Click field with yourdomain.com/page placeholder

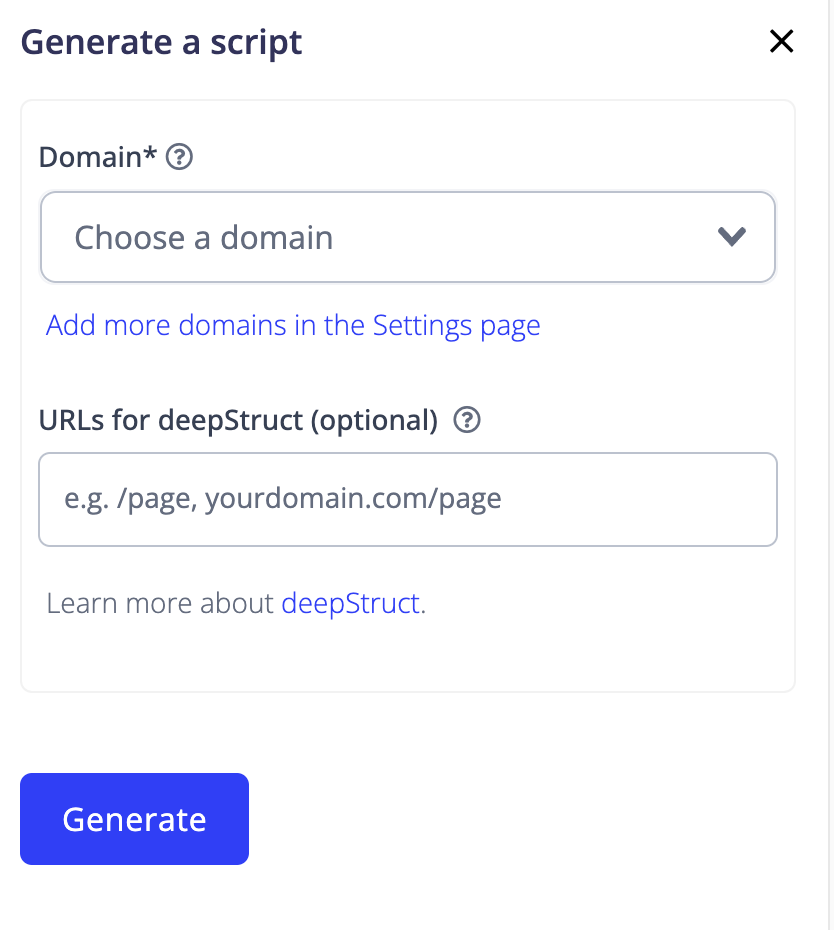[408, 499]
